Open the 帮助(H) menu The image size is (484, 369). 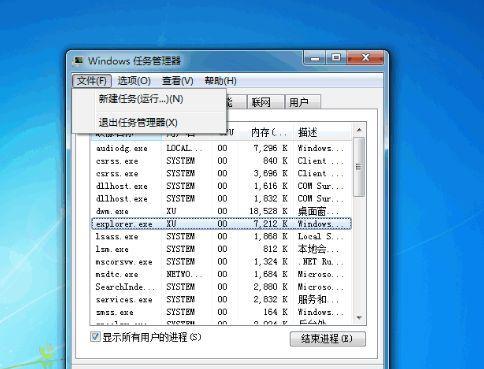[220, 81]
